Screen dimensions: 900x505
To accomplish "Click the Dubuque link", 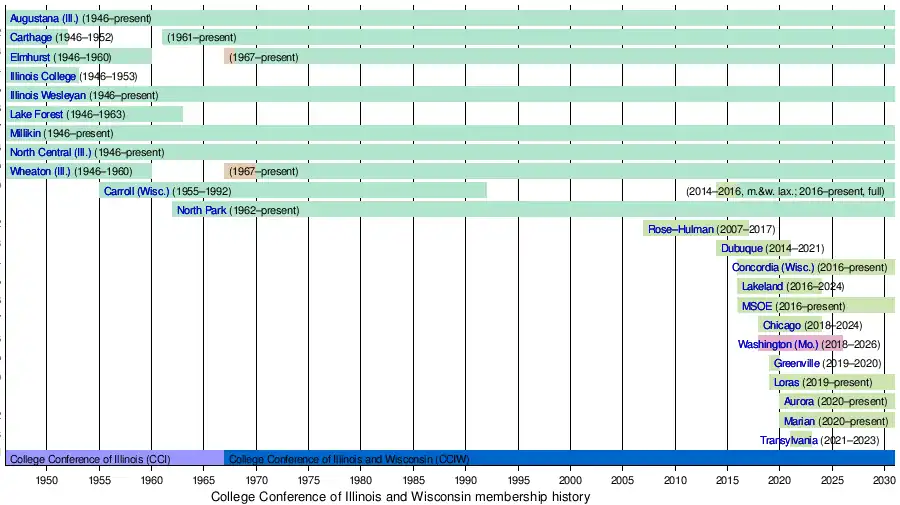I will [742, 248].
